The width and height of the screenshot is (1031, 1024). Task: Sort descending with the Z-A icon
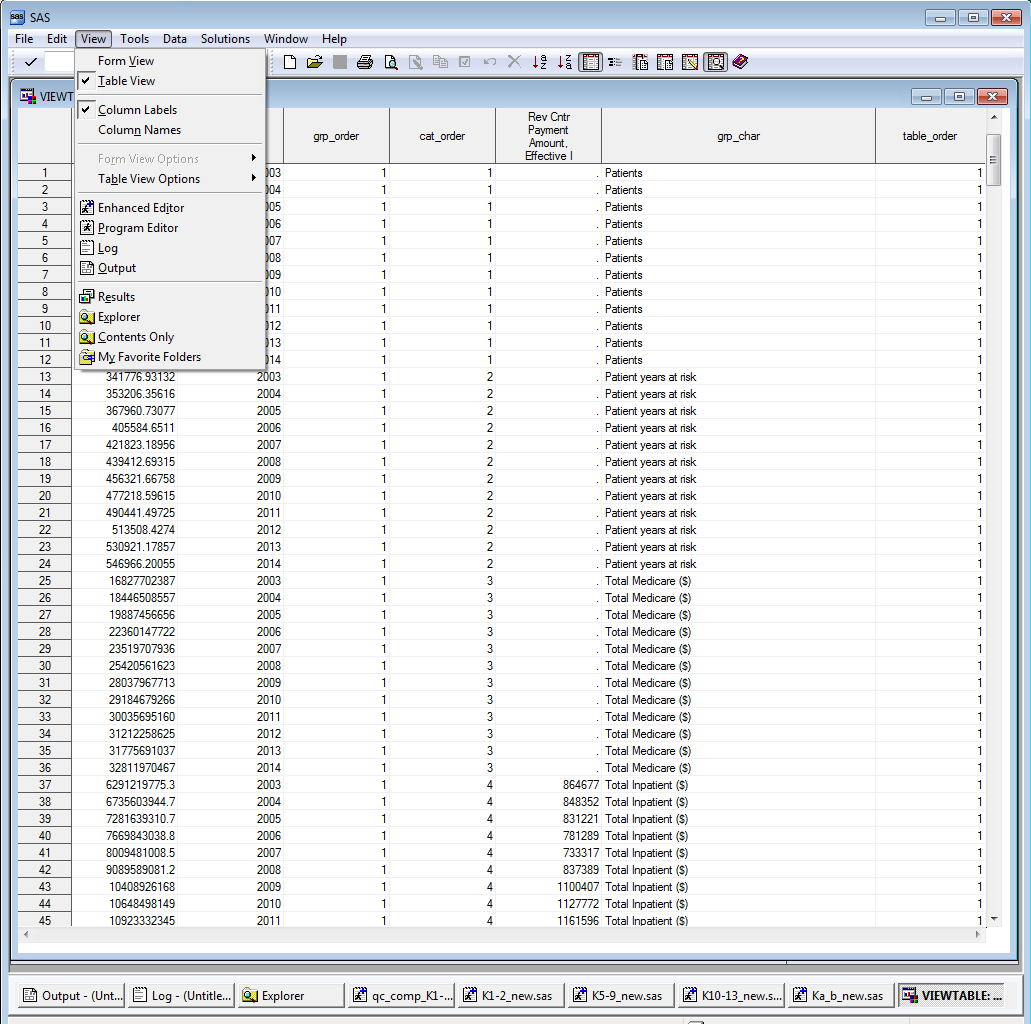[x=565, y=62]
